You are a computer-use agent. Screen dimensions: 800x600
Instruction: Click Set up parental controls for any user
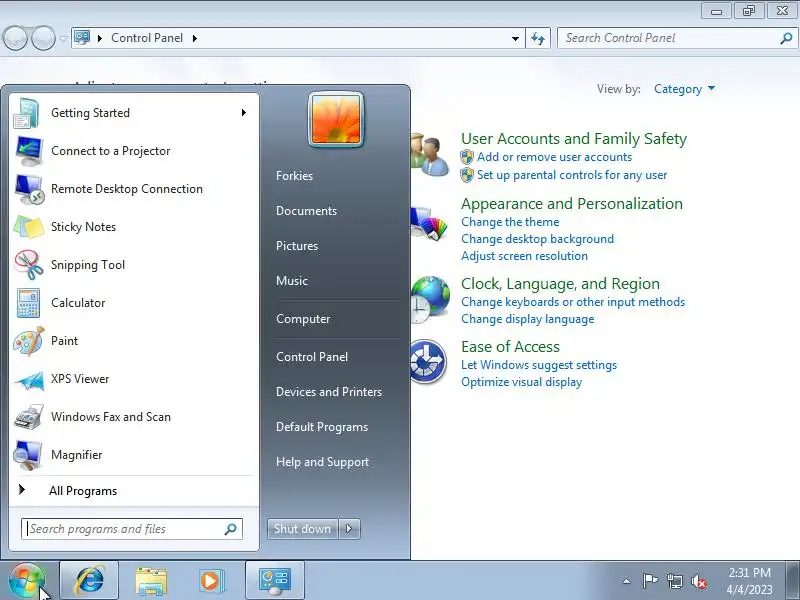pos(572,176)
